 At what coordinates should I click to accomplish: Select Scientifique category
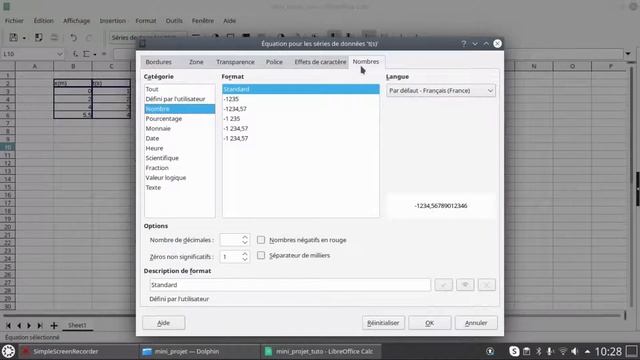(180, 158)
